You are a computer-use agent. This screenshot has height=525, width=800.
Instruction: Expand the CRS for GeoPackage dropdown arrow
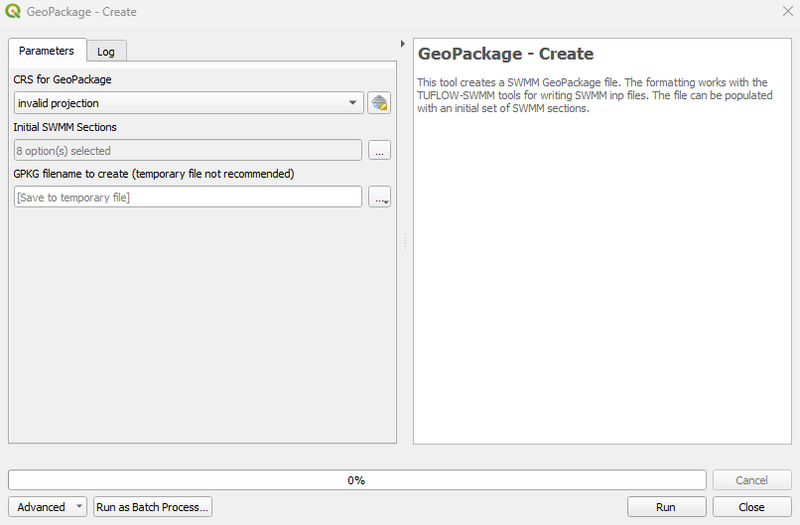(354, 103)
